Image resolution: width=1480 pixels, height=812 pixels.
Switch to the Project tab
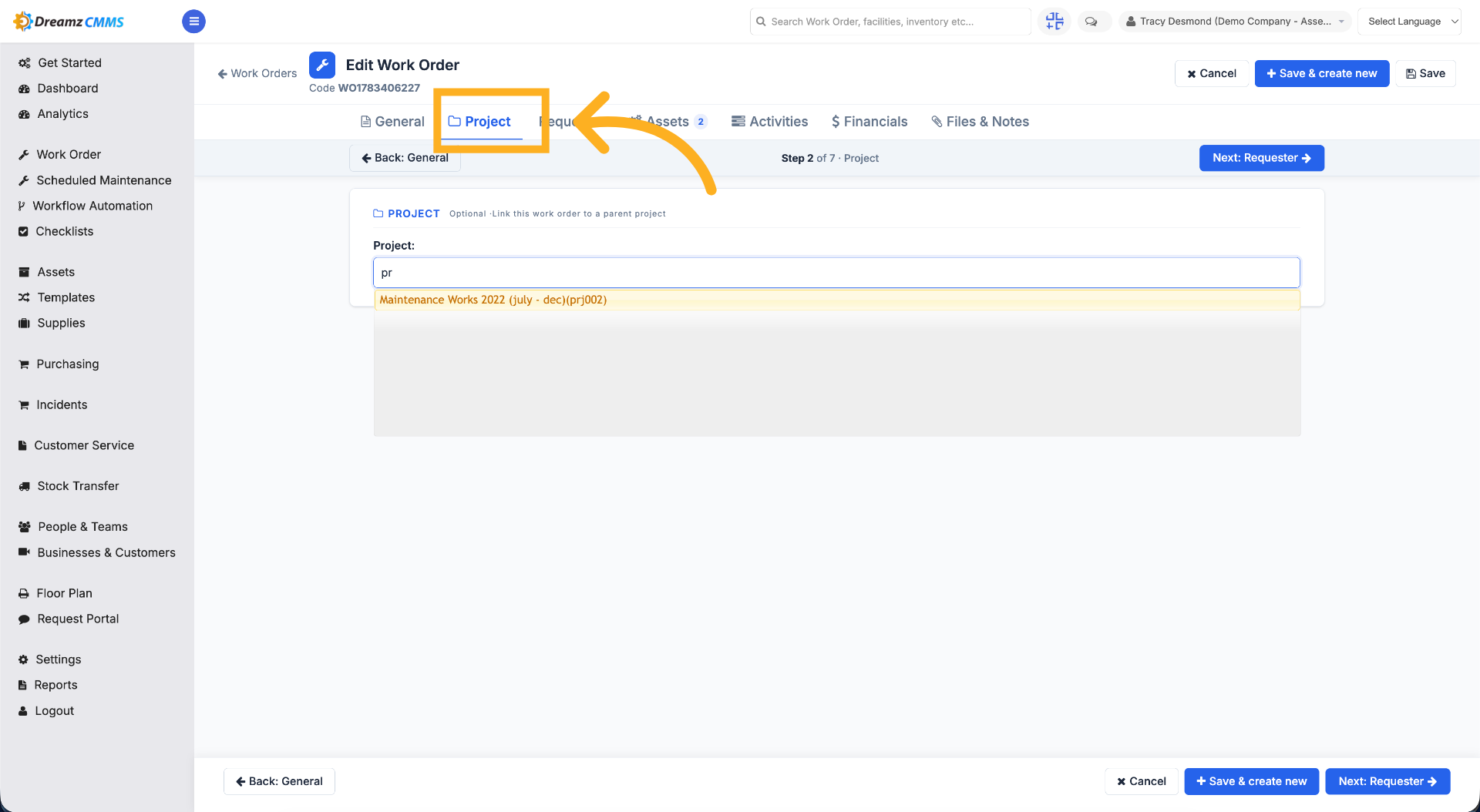[x=479, y=122]
